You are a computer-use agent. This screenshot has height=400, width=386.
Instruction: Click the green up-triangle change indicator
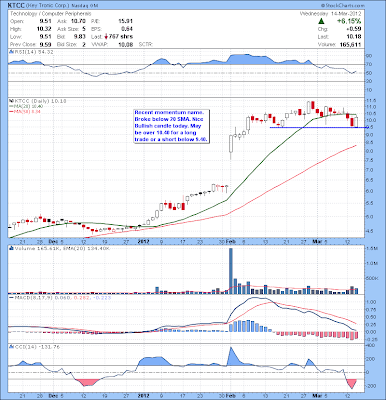tap(321, 21)
